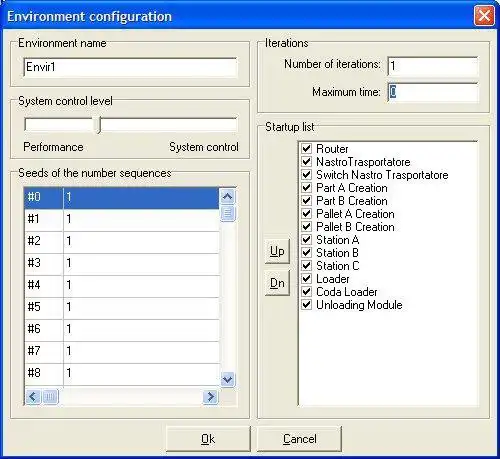Select seed row #3
500x459 pixels.
click(x=122, y=264)
